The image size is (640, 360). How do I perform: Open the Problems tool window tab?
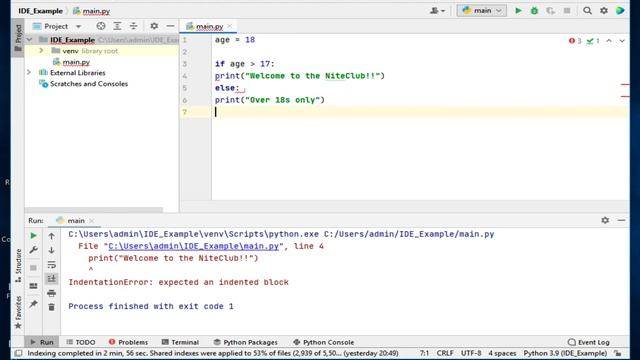128,342
